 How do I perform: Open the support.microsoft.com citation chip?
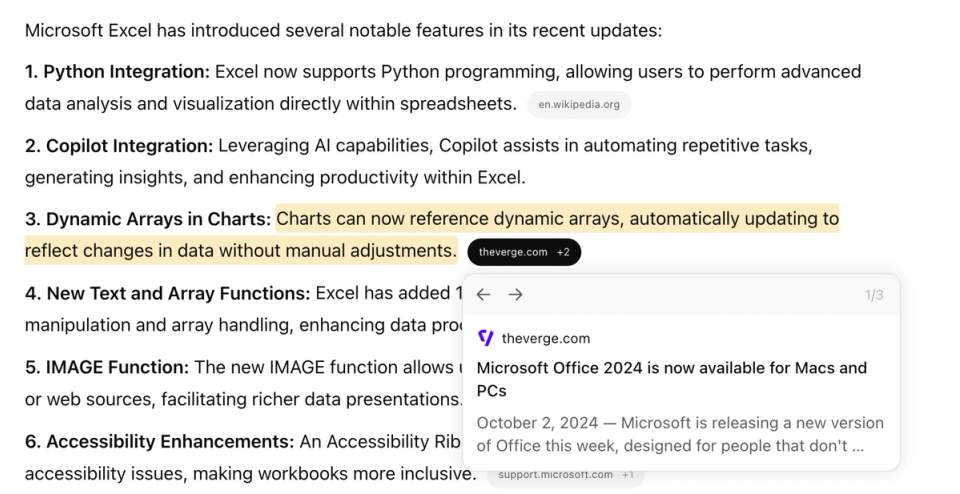coord(556,475)
